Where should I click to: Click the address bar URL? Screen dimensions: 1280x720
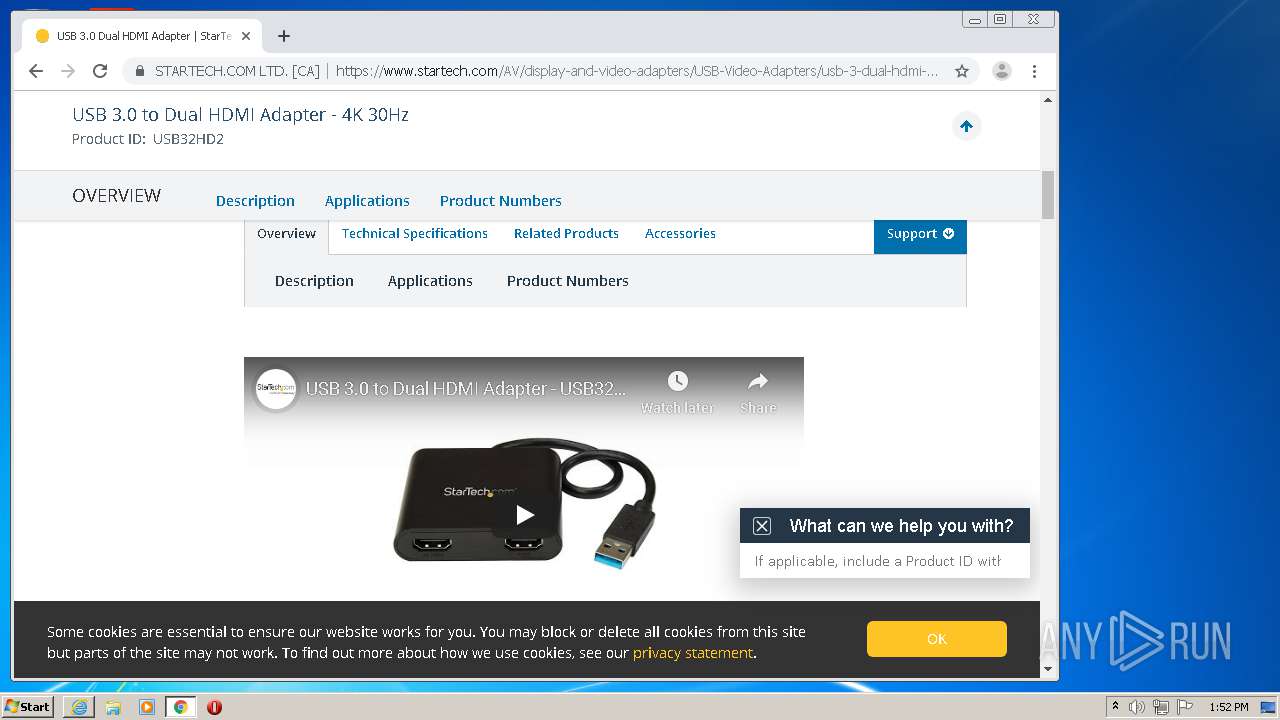pos(637,71)
